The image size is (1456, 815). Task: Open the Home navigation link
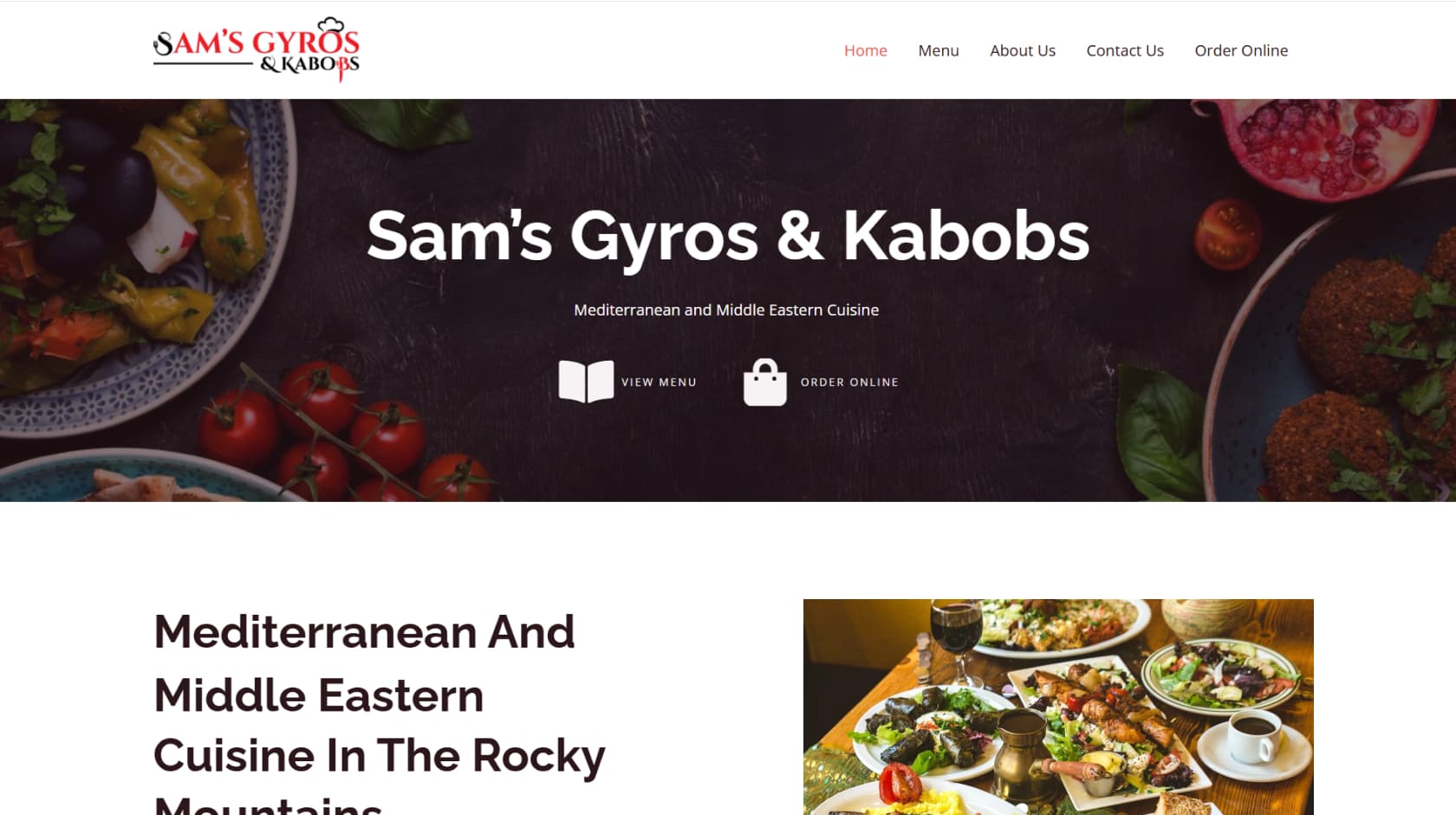[865, 50]
